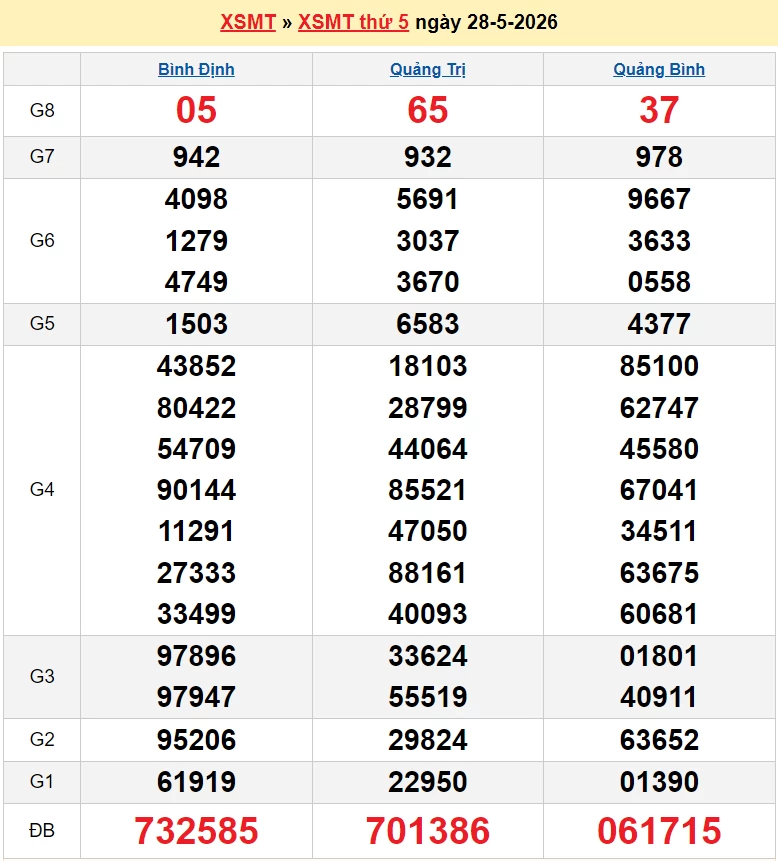
Task: Click the G3 result 55519
Action: pos(428,697)
